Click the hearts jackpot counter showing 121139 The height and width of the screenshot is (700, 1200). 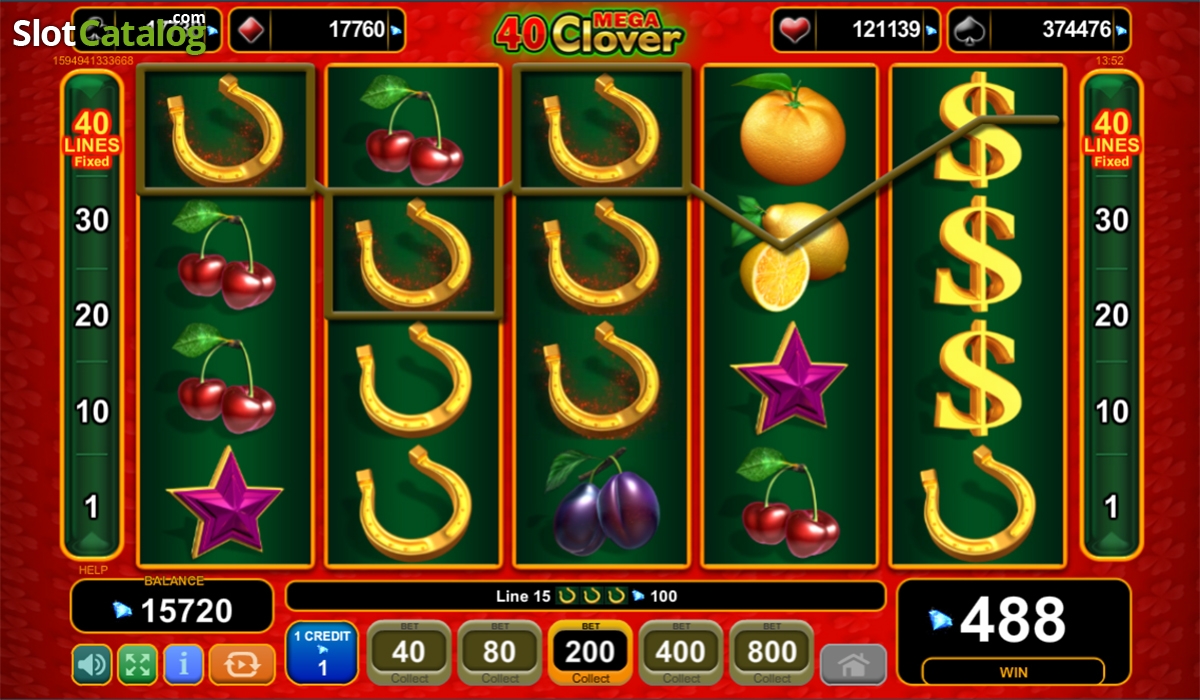(x=856, y=30)
